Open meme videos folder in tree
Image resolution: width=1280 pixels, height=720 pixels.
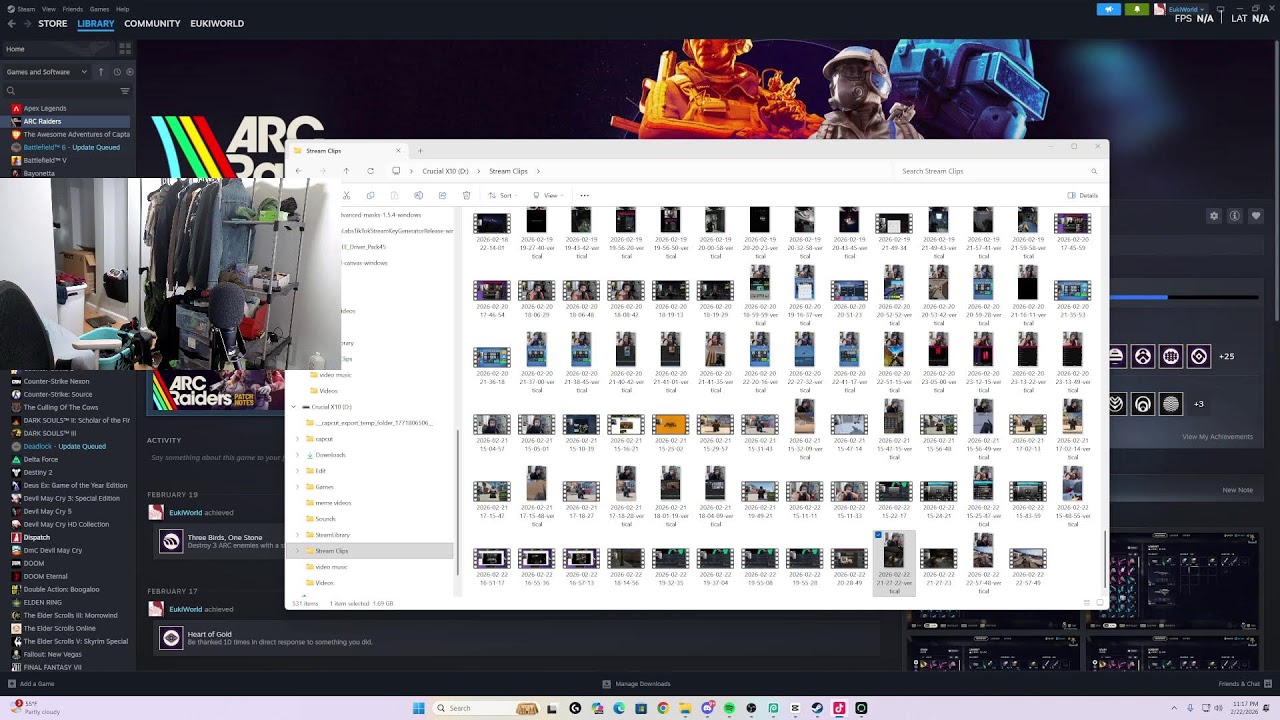[333, 503]
